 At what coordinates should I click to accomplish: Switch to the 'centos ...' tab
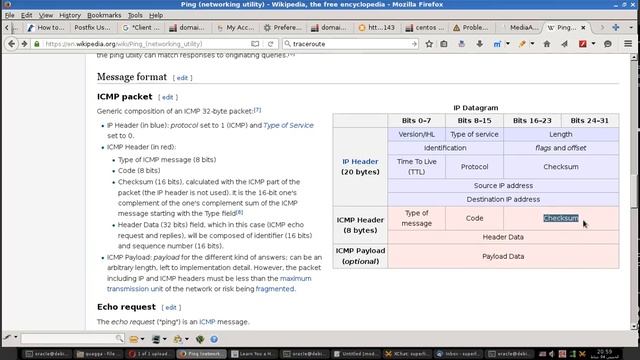click(x=425, y=27)
